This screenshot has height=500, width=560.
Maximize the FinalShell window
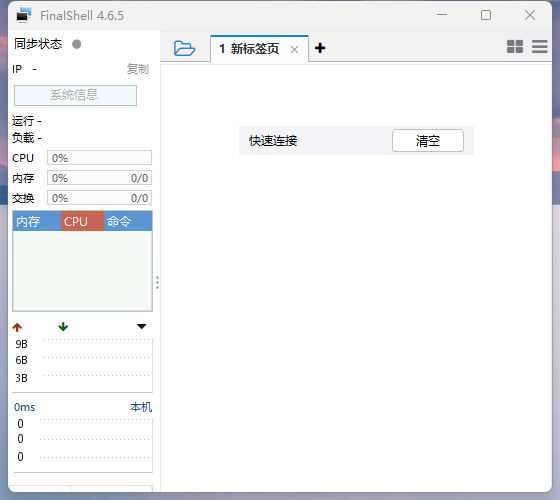coord(486,15)
